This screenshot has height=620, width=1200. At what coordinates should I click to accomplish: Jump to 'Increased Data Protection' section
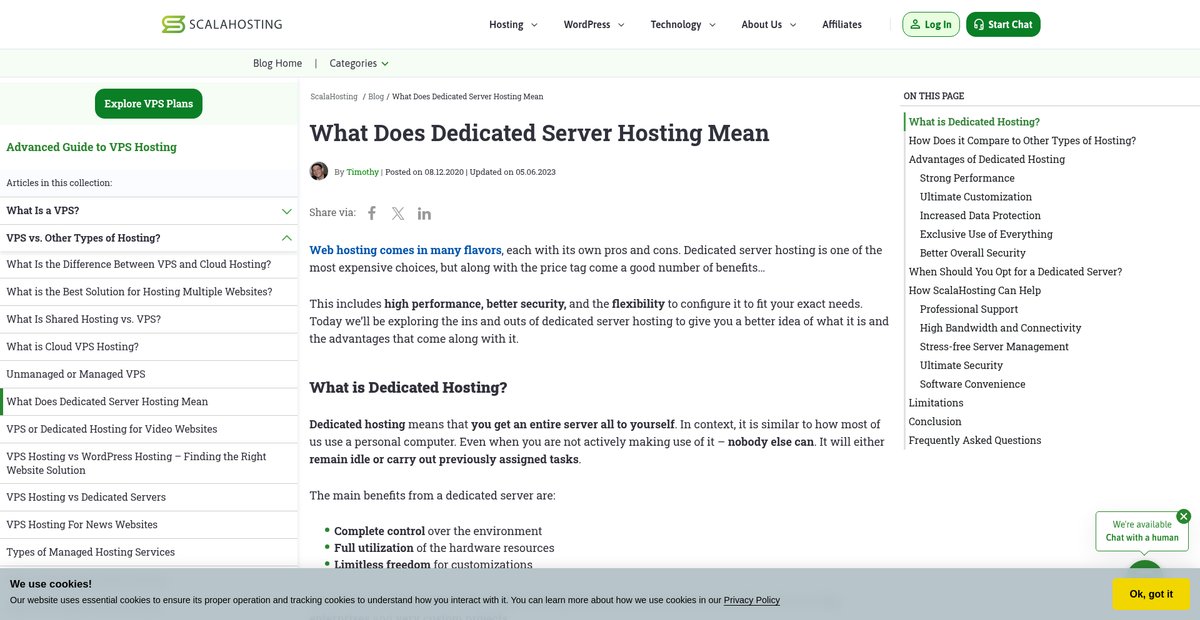(x=980, y=216)
